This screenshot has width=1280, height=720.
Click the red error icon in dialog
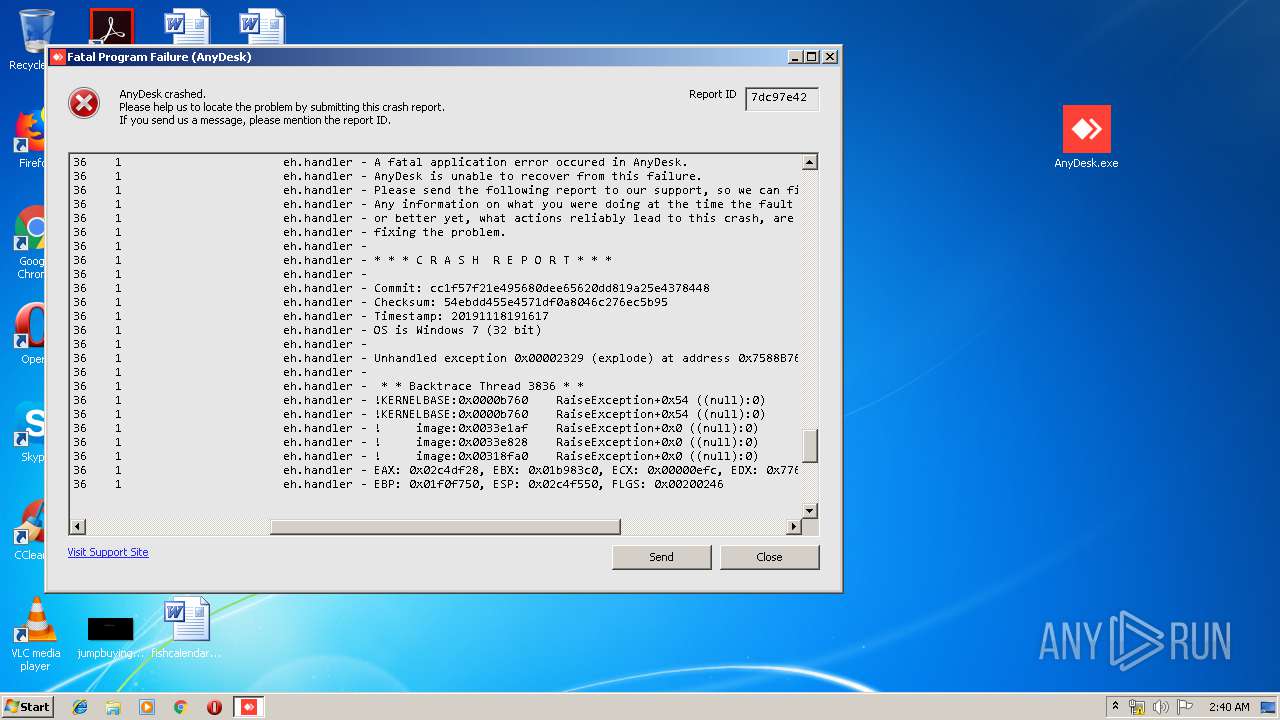pyautogui.click(x=84, y=103)
